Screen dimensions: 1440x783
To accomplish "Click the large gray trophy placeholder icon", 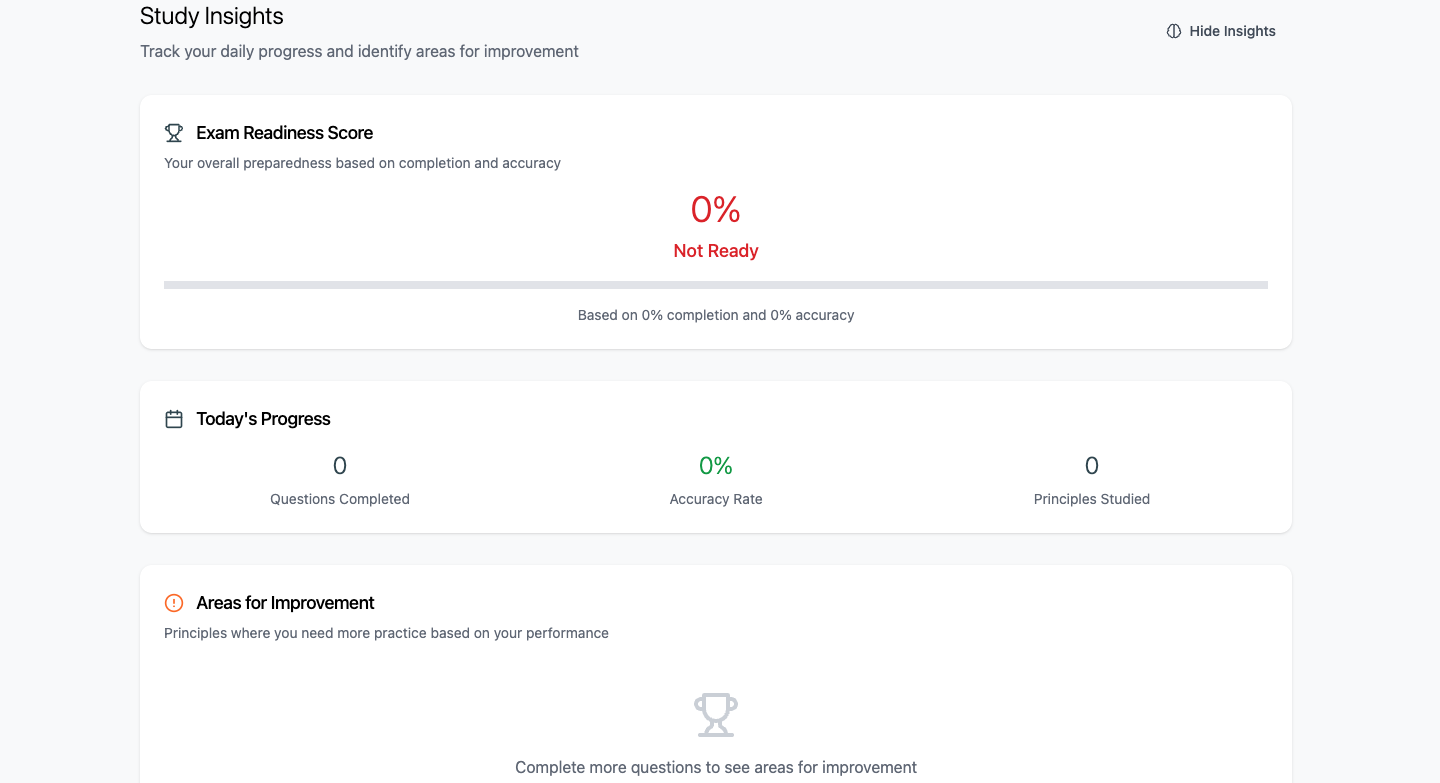I will [716, 715].
